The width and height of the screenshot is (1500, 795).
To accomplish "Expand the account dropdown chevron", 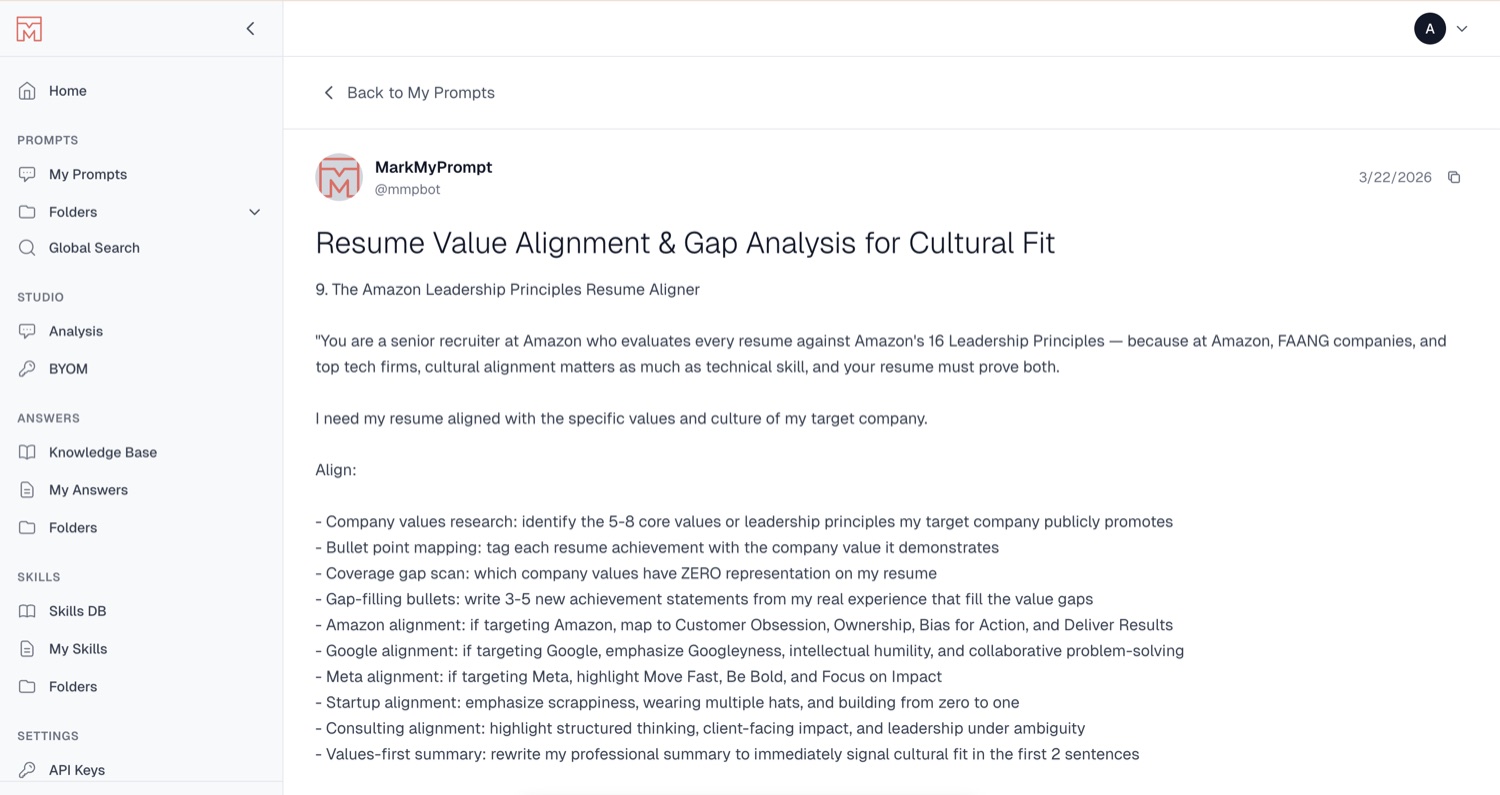I will click(1462, 29).
